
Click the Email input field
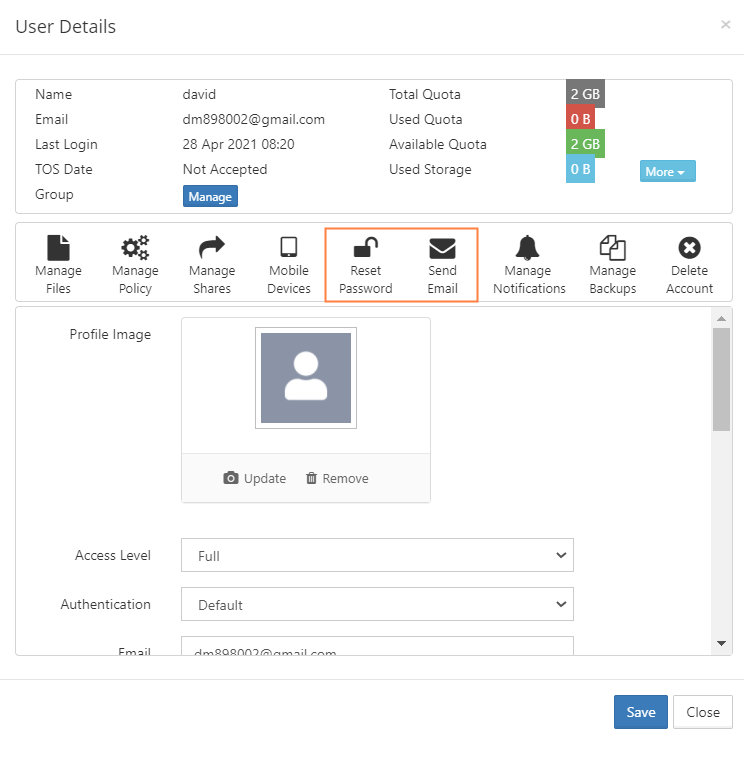377,648
